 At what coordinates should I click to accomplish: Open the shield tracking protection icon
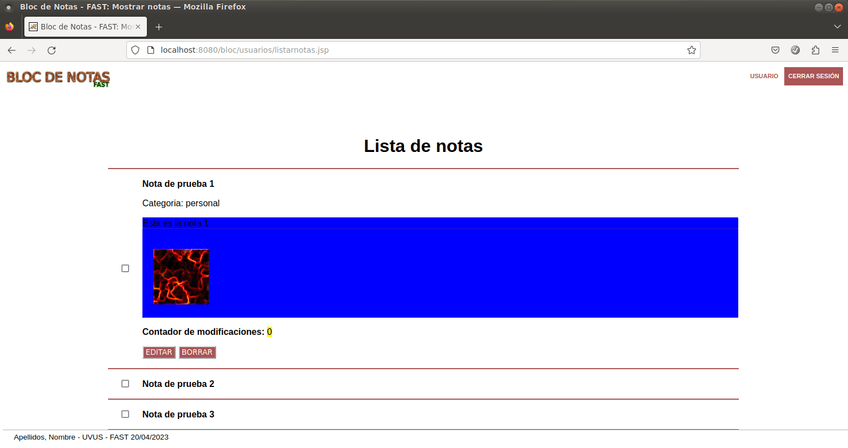pos(135,50)
